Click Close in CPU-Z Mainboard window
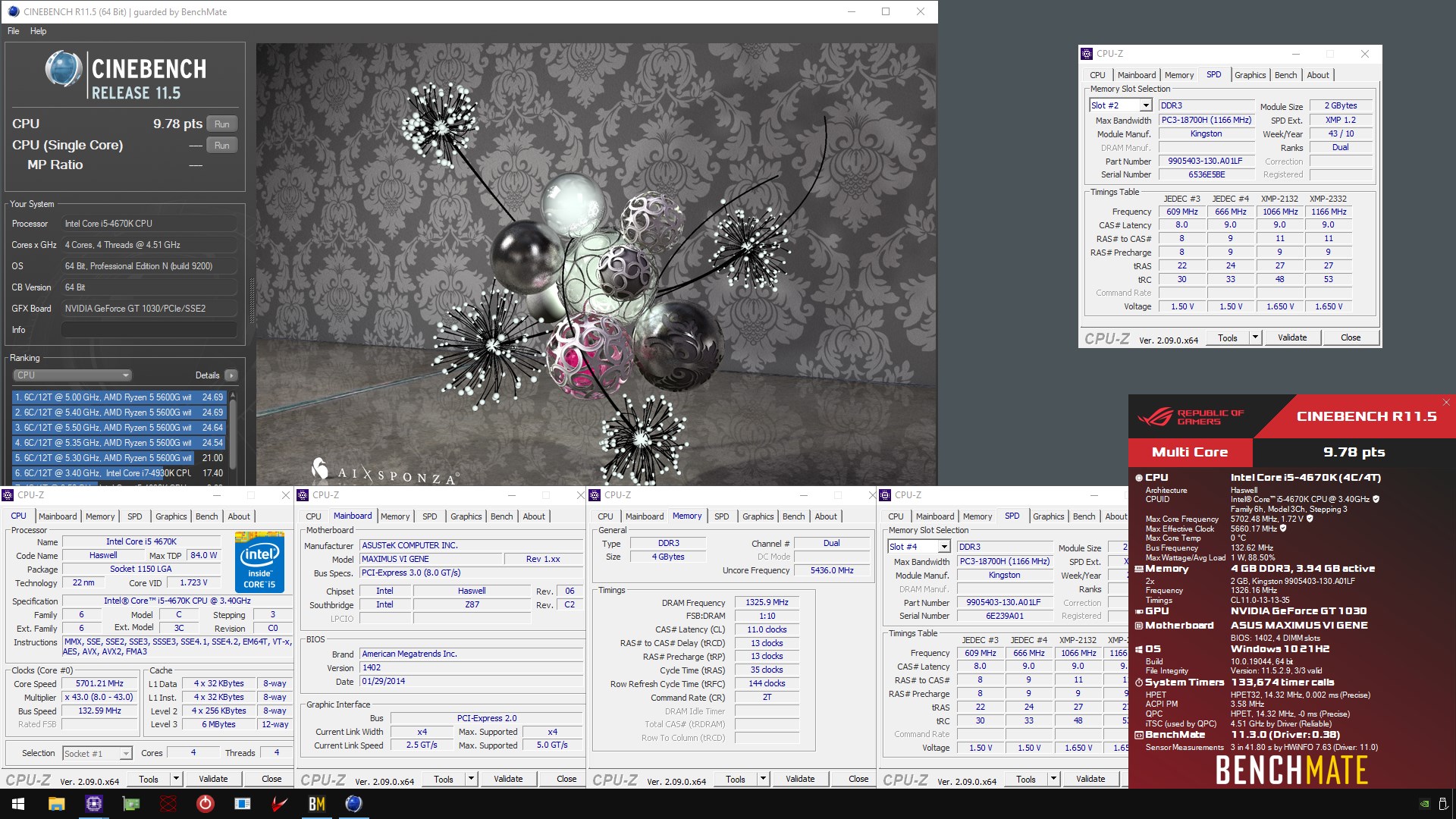 point(566,779)
